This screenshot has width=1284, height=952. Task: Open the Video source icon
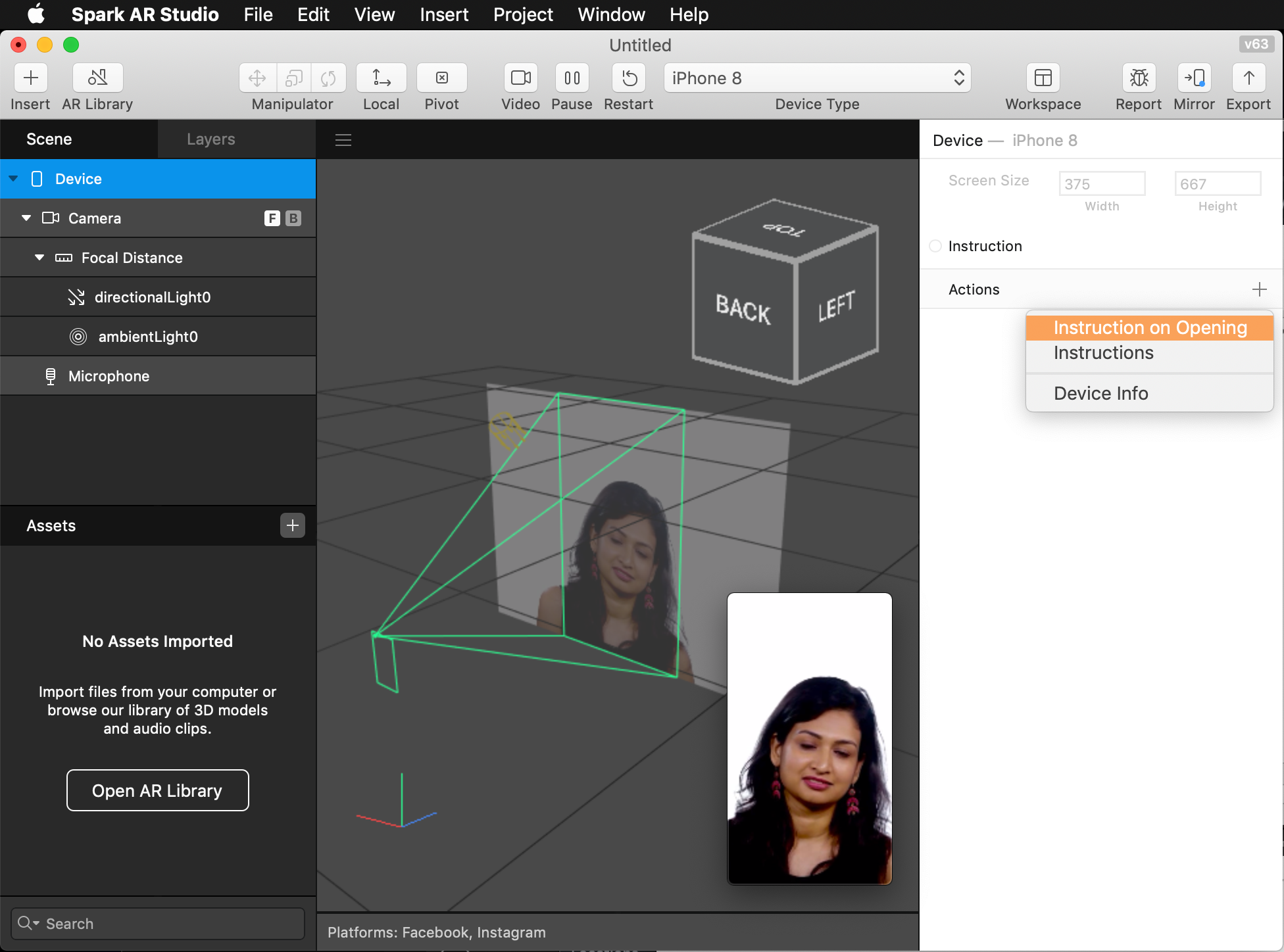[521, 78]
